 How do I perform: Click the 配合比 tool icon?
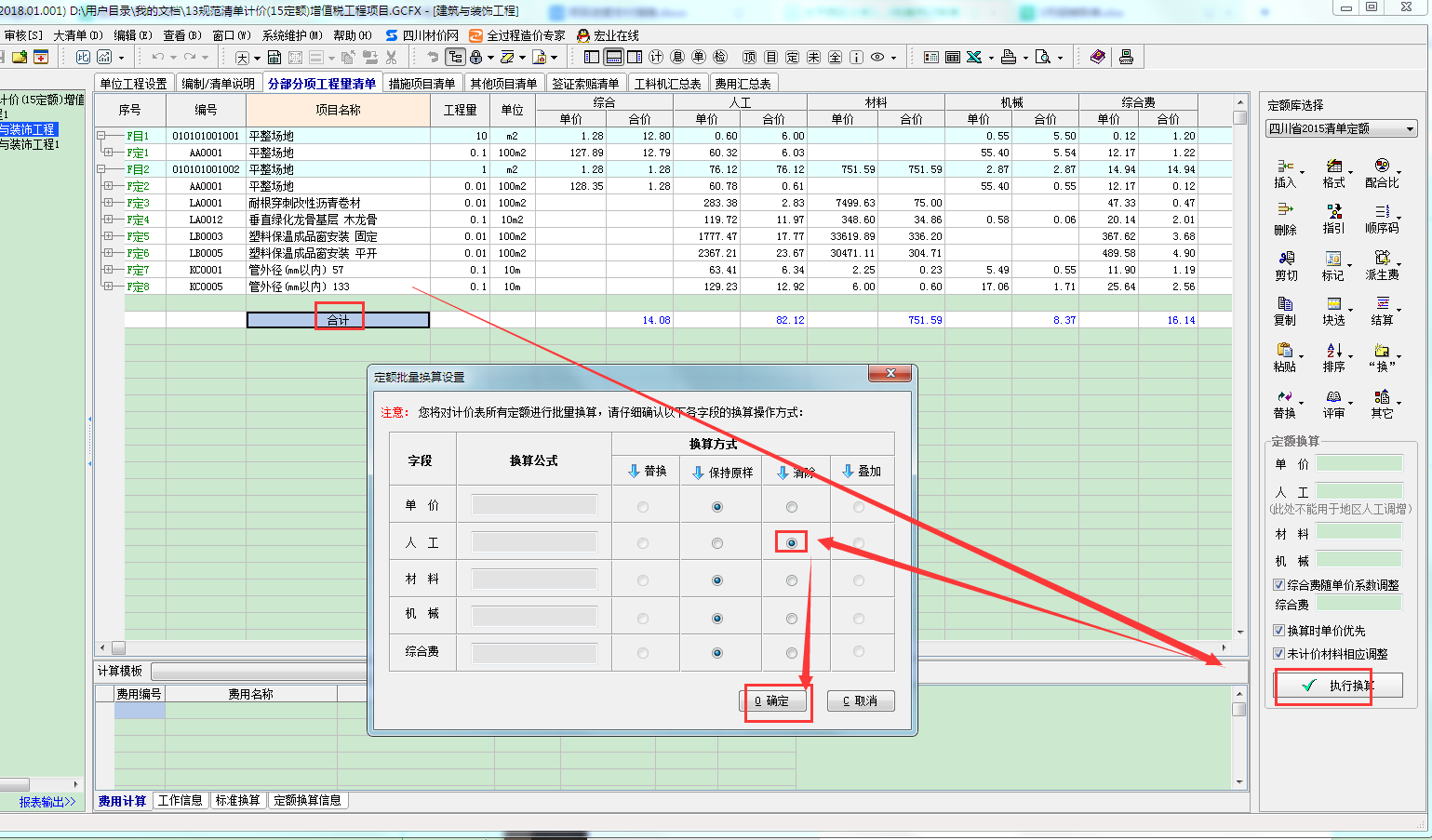[x=1382, y=167]
